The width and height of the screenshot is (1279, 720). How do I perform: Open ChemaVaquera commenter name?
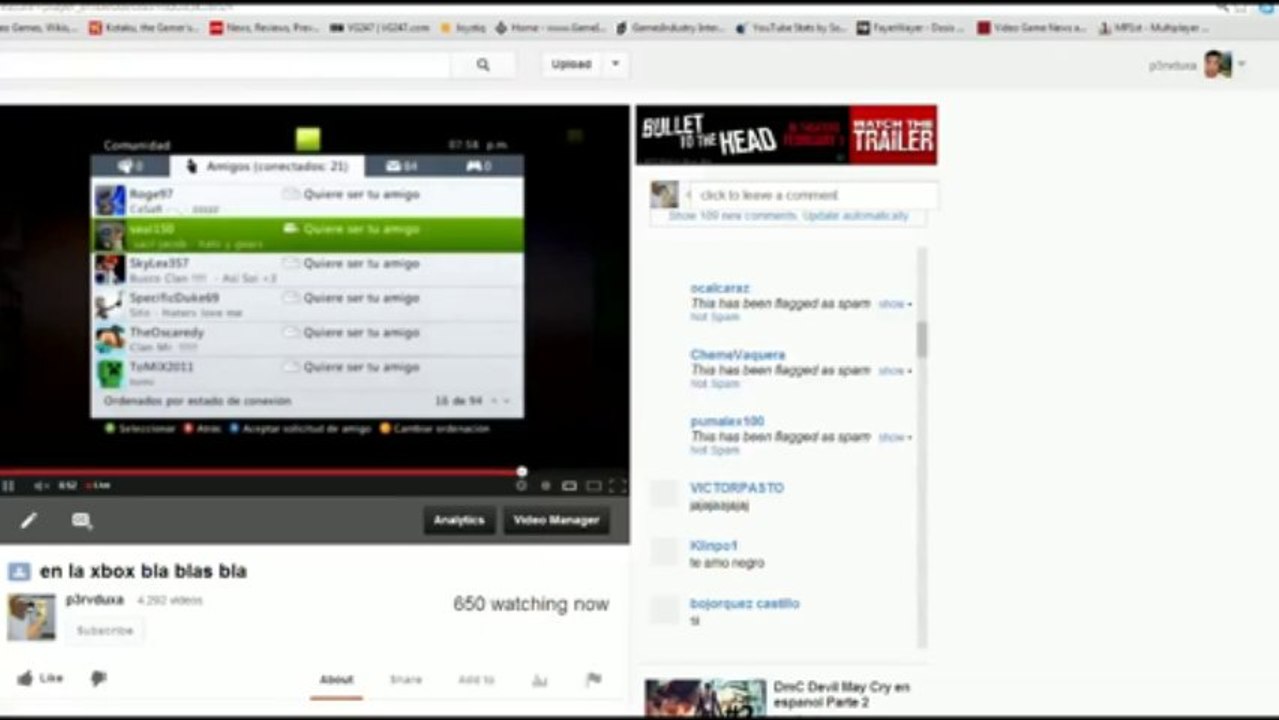click(x=737, y=355)
